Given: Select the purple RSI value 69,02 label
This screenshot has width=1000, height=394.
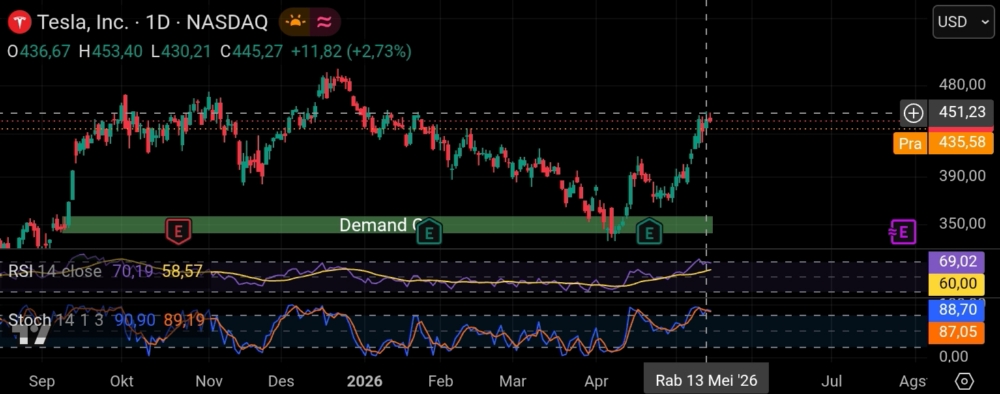Looking at the screenshot, I should pyautogui.click(x=961, y=261).
